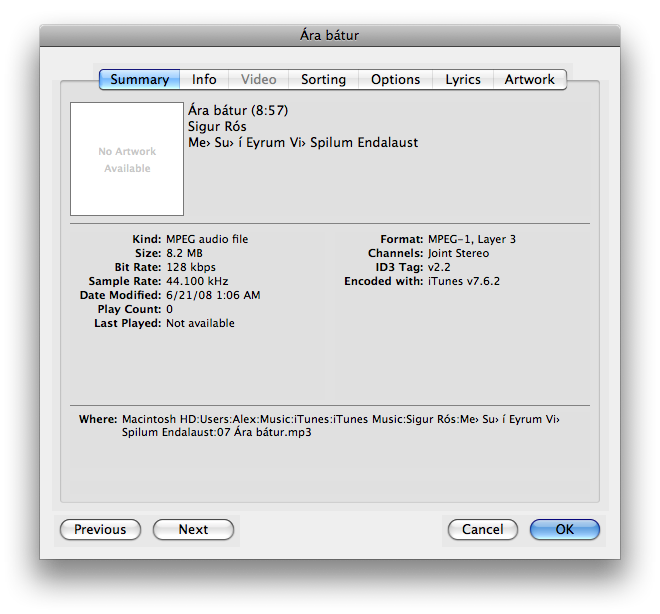Click the Channels value Joint Stereo

458,253
